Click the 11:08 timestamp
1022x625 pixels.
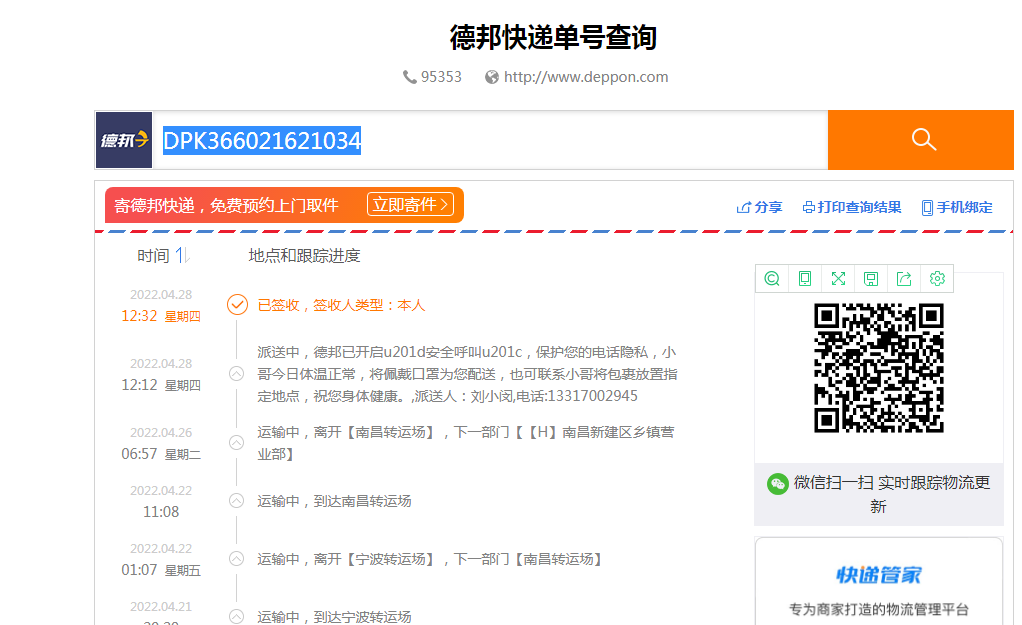[161, 512]
